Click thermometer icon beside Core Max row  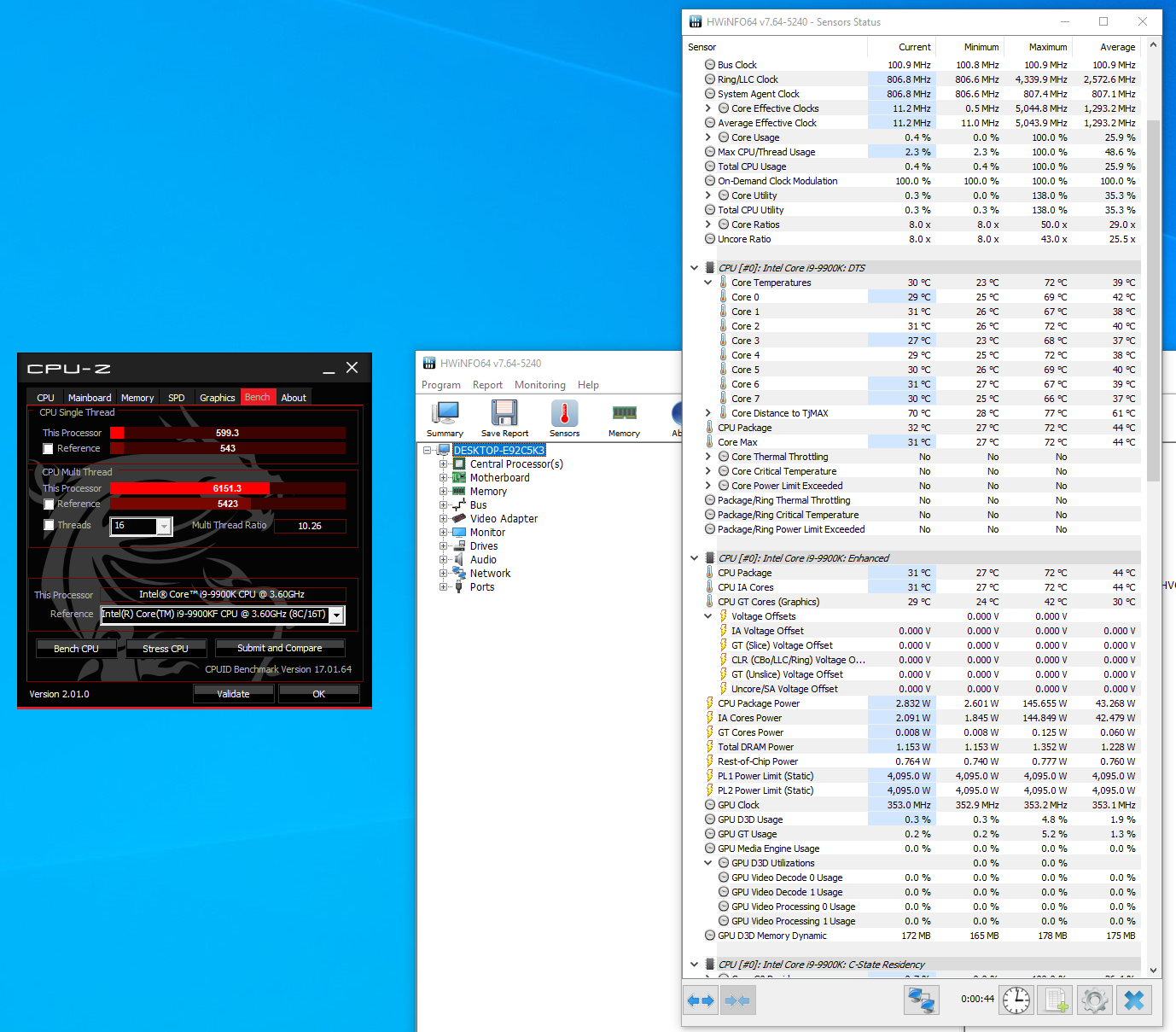coord(710,442)
